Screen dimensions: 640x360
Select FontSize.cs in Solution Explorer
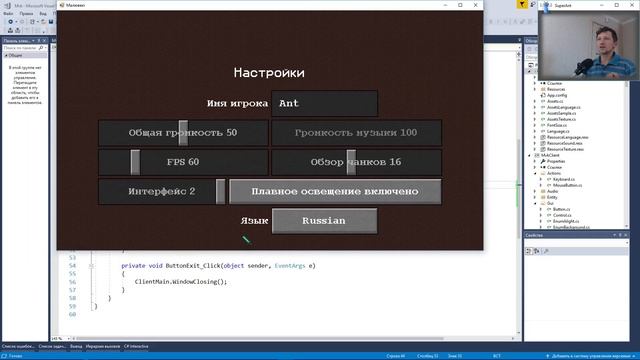tap(557, 125)
